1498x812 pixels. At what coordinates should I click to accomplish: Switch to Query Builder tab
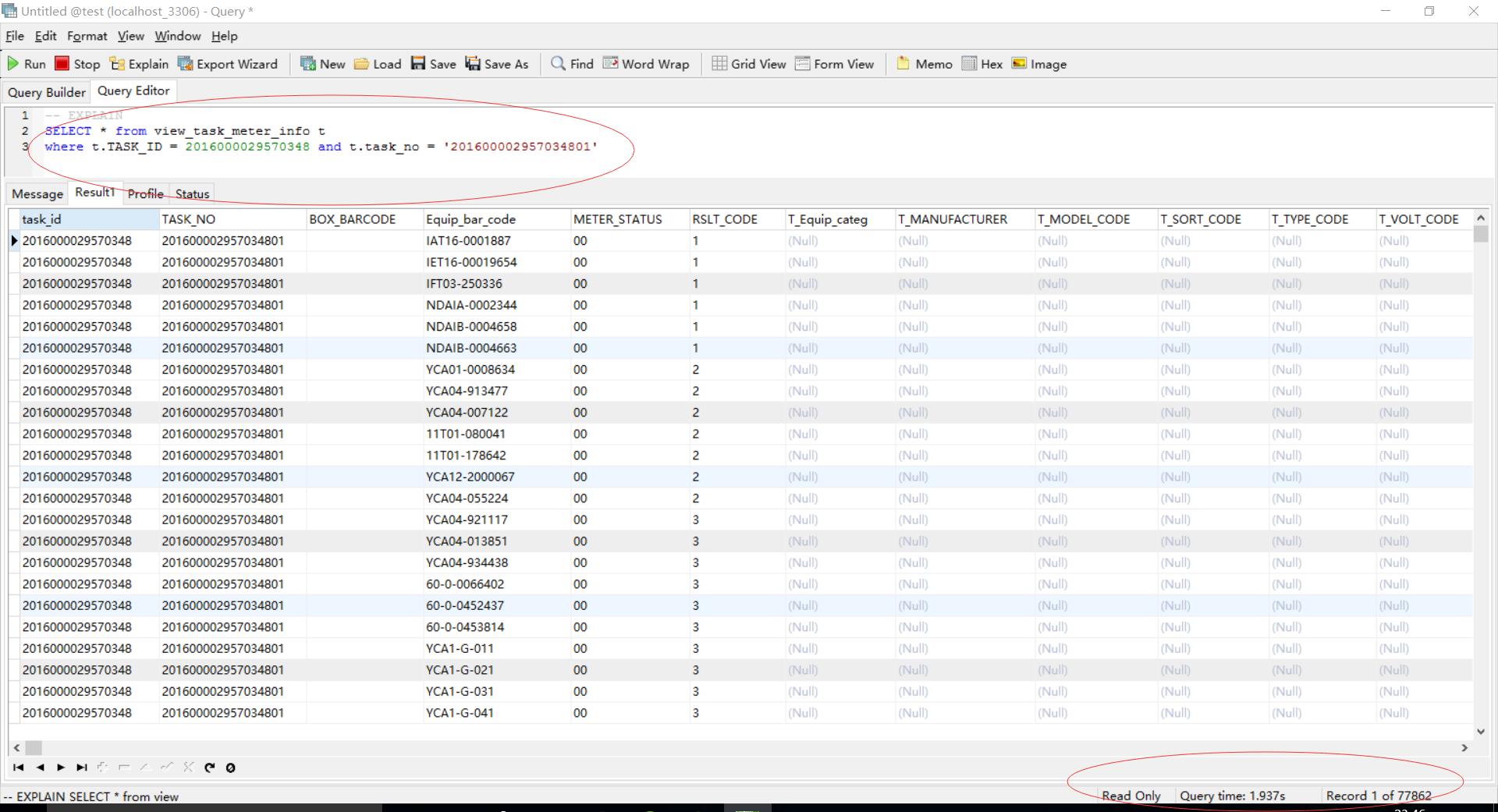(46, 92)
